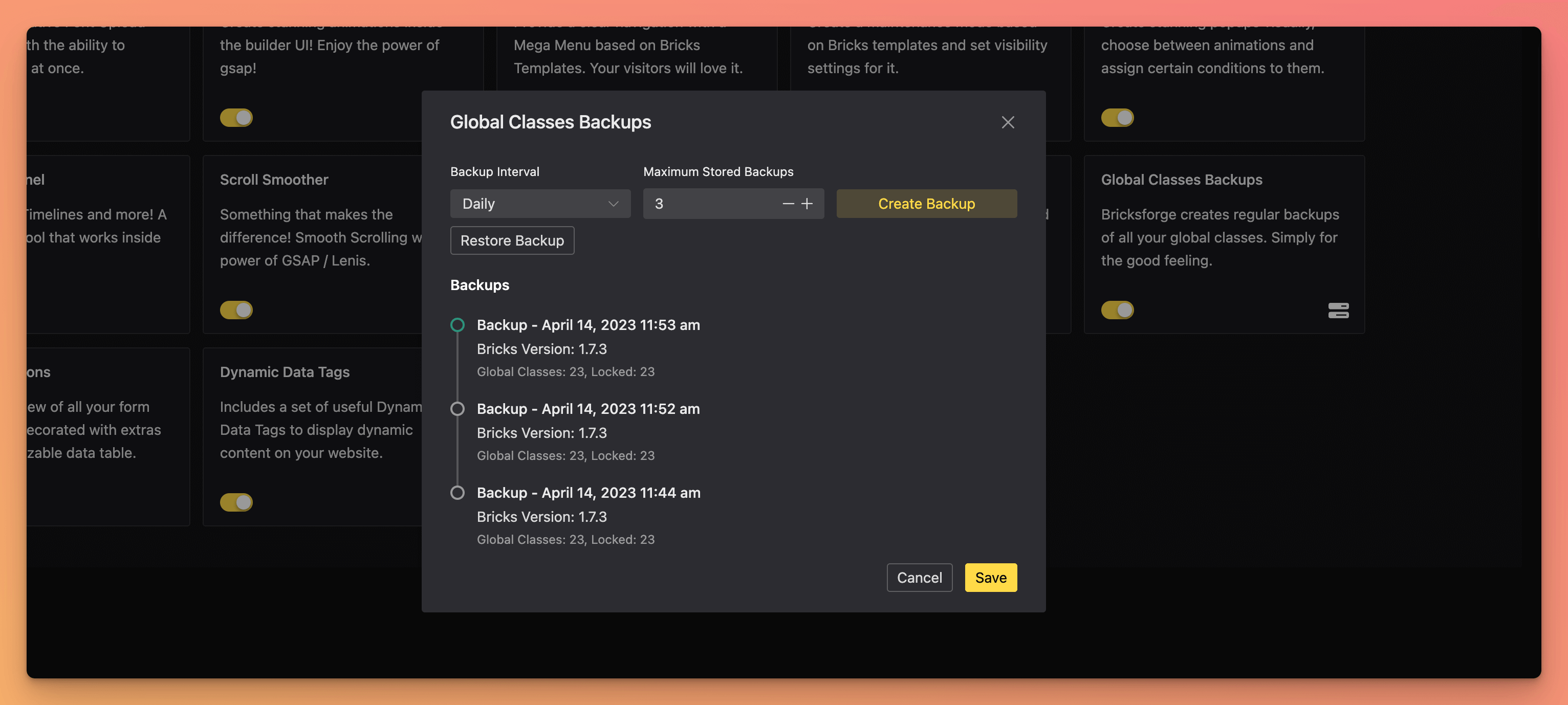Toggle the Scroll Smoother switch
1568x705 pixels.
point(236,310)
